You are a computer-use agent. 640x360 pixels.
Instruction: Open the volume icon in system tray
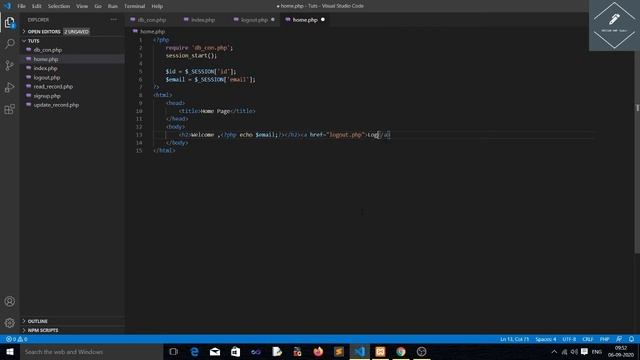click(x=574, y=351)
